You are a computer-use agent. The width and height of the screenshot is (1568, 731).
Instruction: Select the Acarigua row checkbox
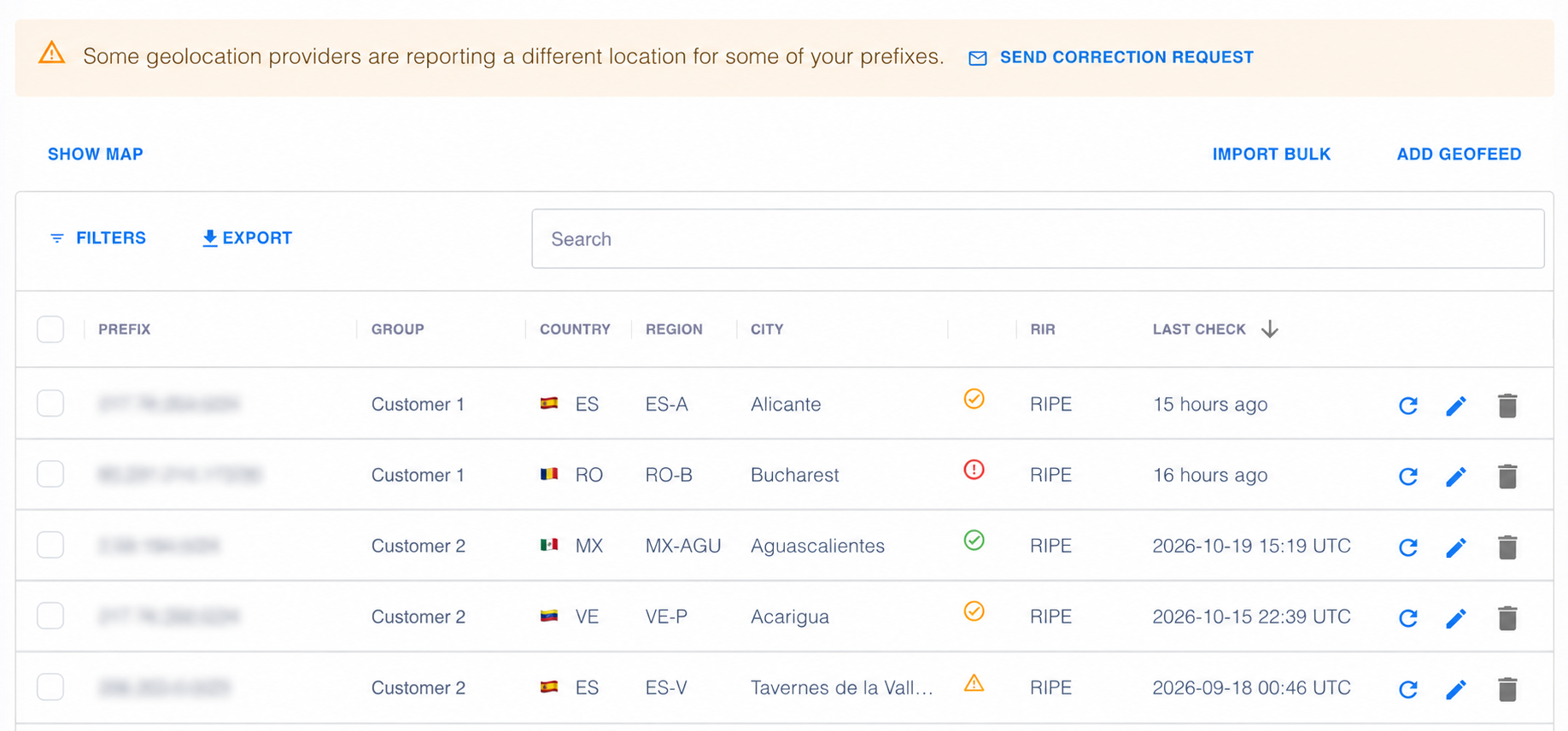coord(50,616)
